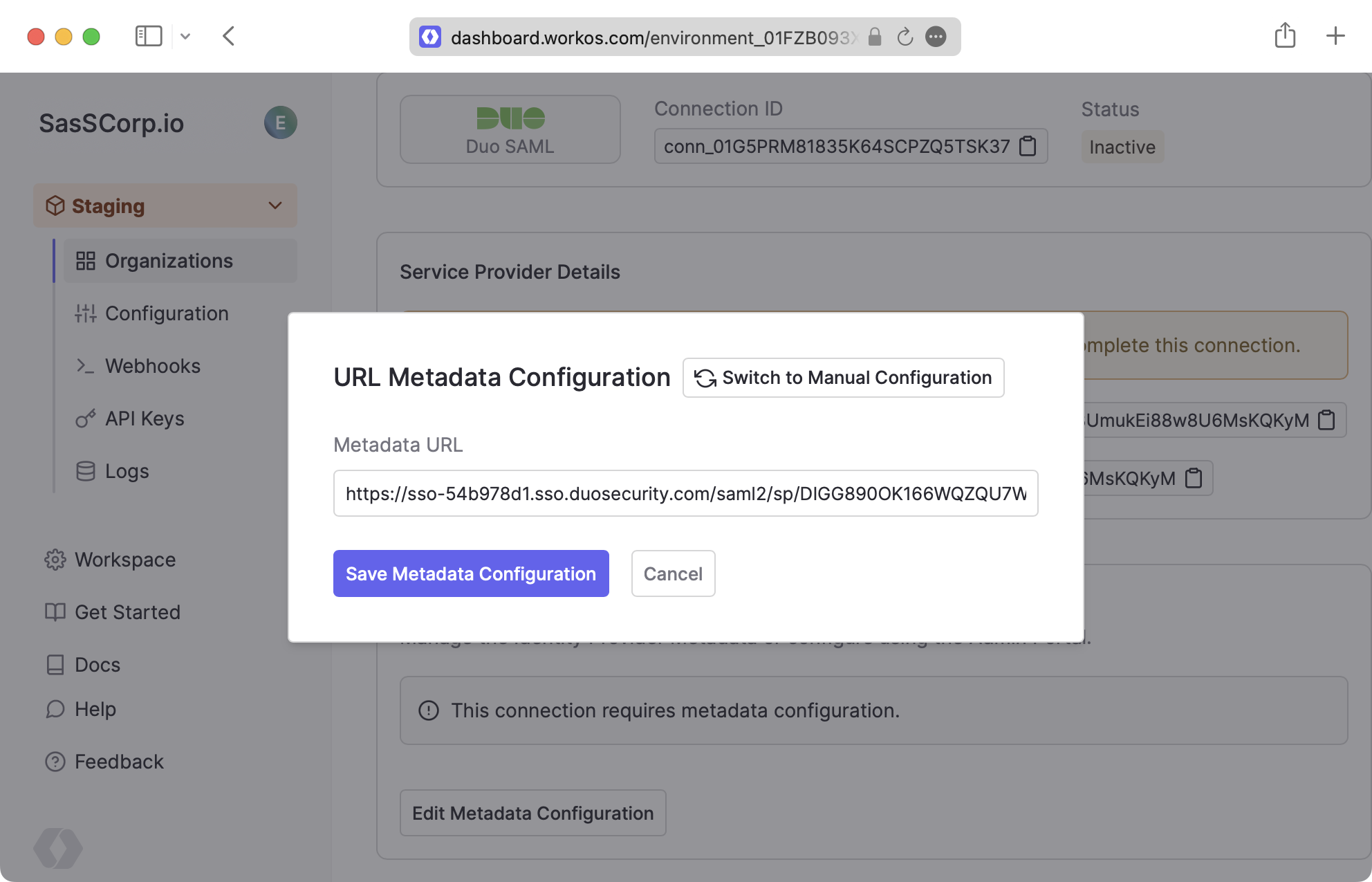Copy the Connection ID to clipboard

1028,147
